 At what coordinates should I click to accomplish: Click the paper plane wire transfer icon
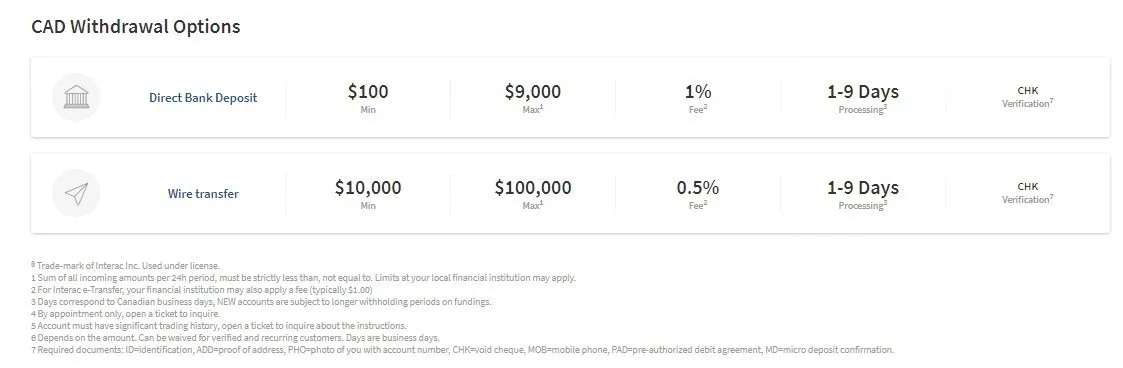click(x=76, y=193)
